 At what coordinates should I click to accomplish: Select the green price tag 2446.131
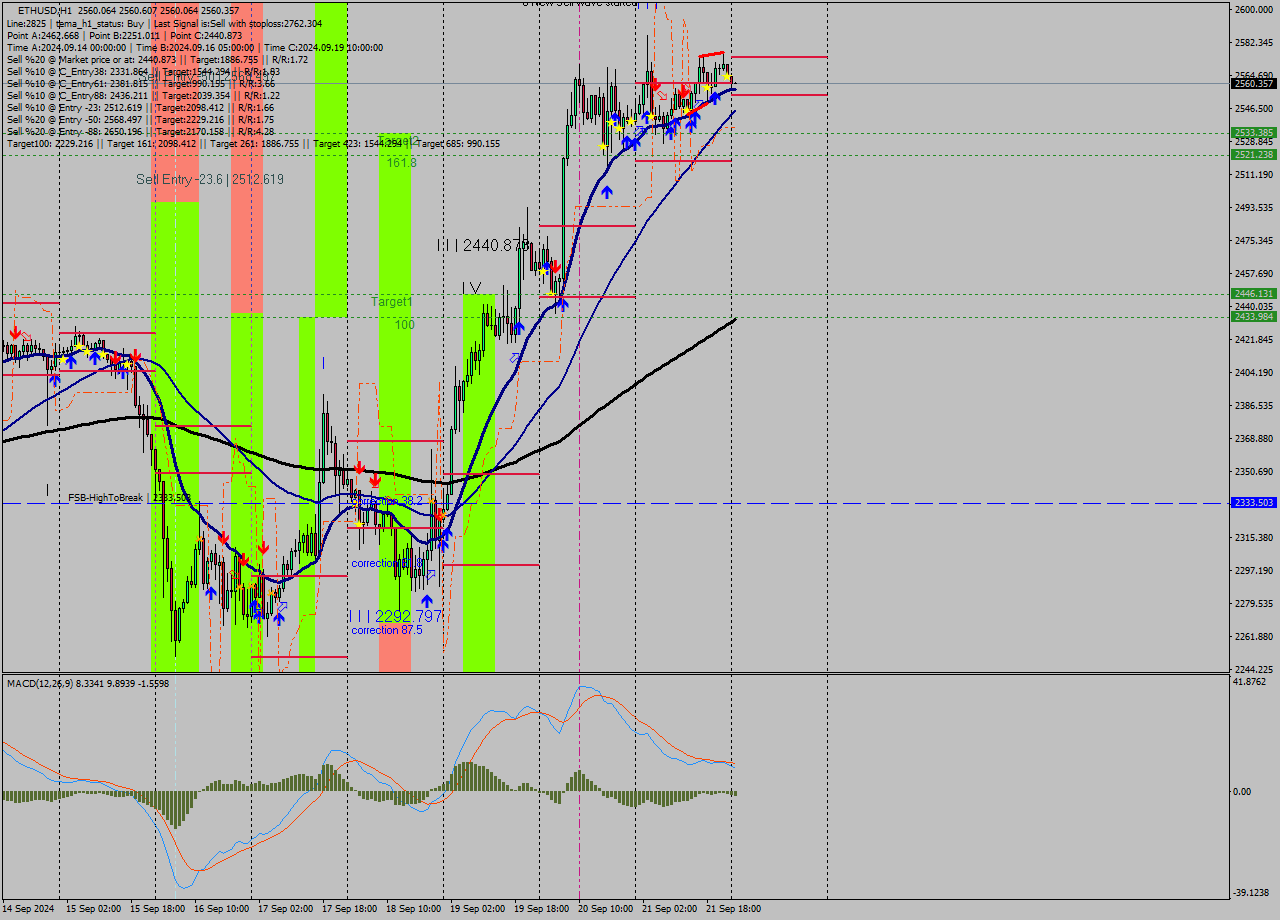pyautogui.click(x=1254, y=294)
